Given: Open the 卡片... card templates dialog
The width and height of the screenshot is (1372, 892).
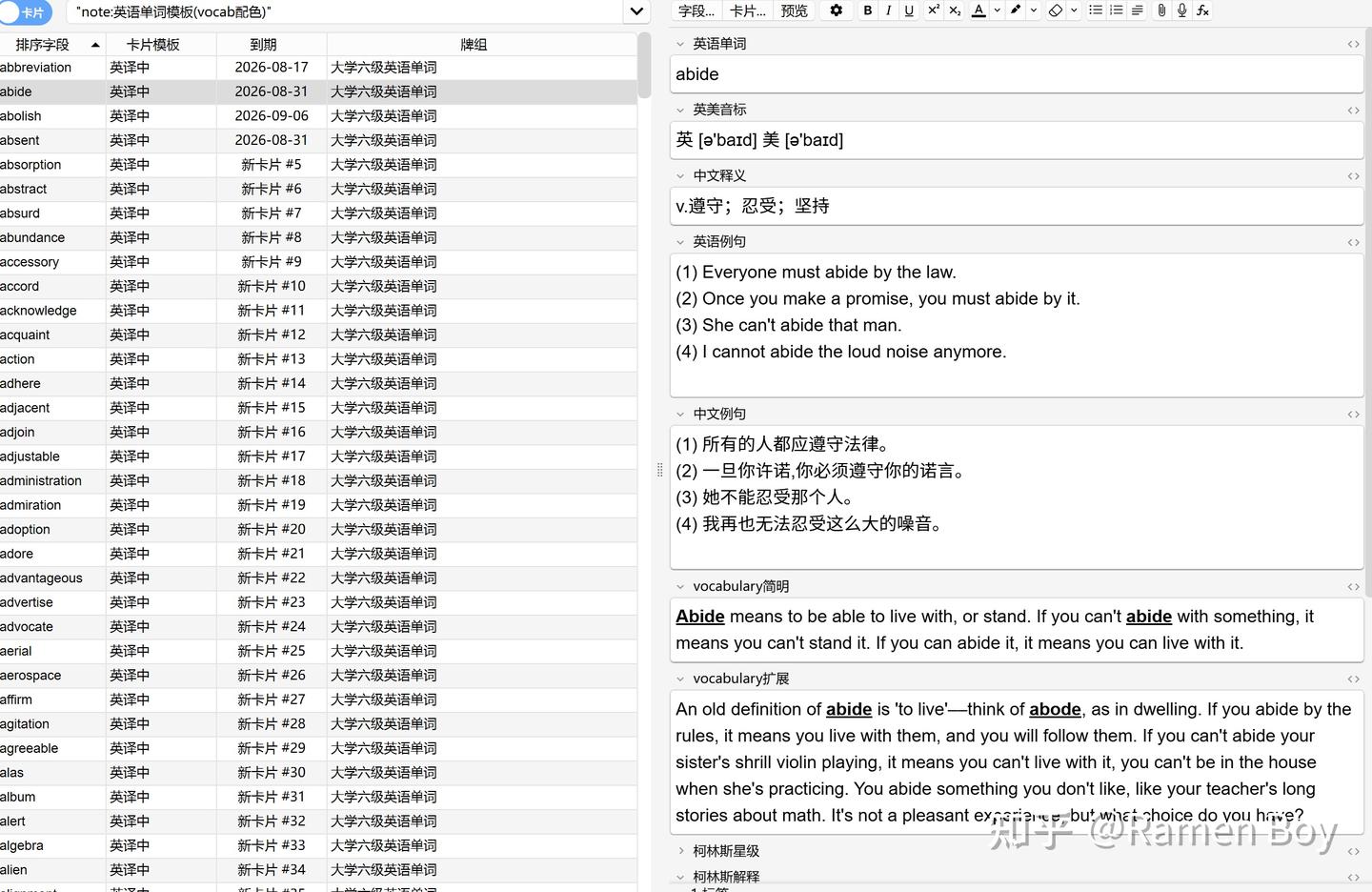Looking at the screenshot, I should [748, 10].
